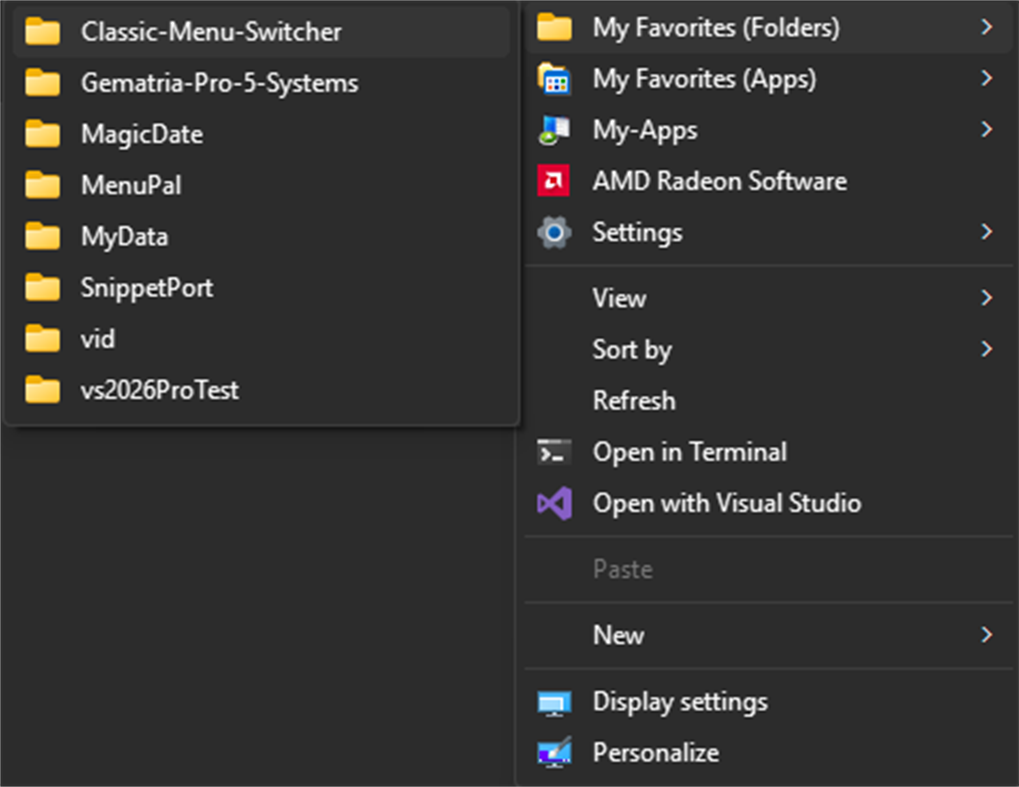Image resolution: width=1019 pixels, height=787 pixels.
Task: Click the My Favorites (Folders) folder icon
Action: (554, 28)
